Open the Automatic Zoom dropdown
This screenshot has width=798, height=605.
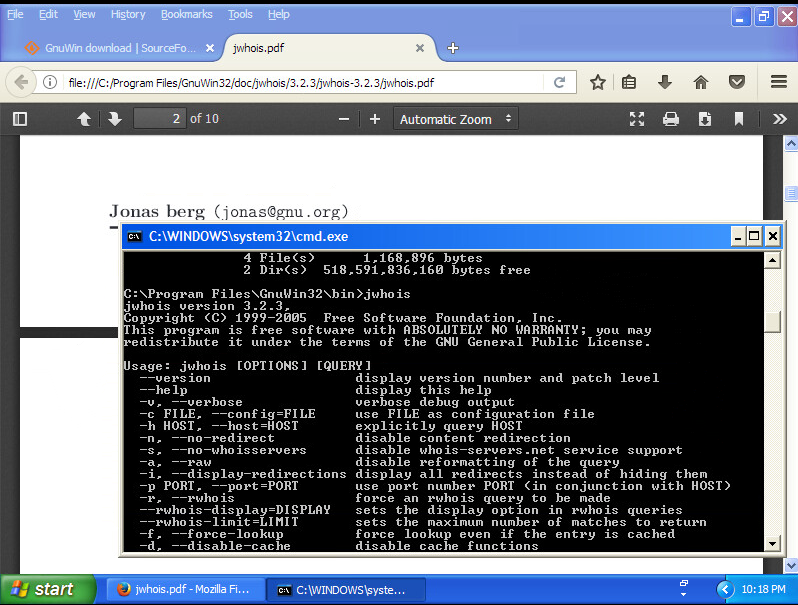(456, 119)
